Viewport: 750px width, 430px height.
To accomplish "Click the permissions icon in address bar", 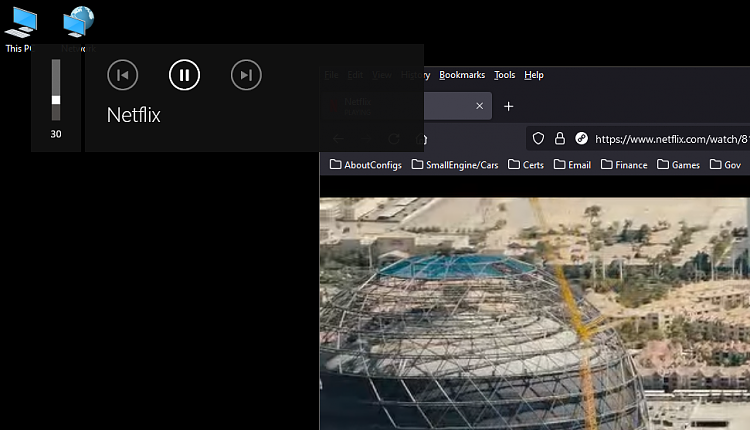I will pyautogui.click(x=581, y=139).
